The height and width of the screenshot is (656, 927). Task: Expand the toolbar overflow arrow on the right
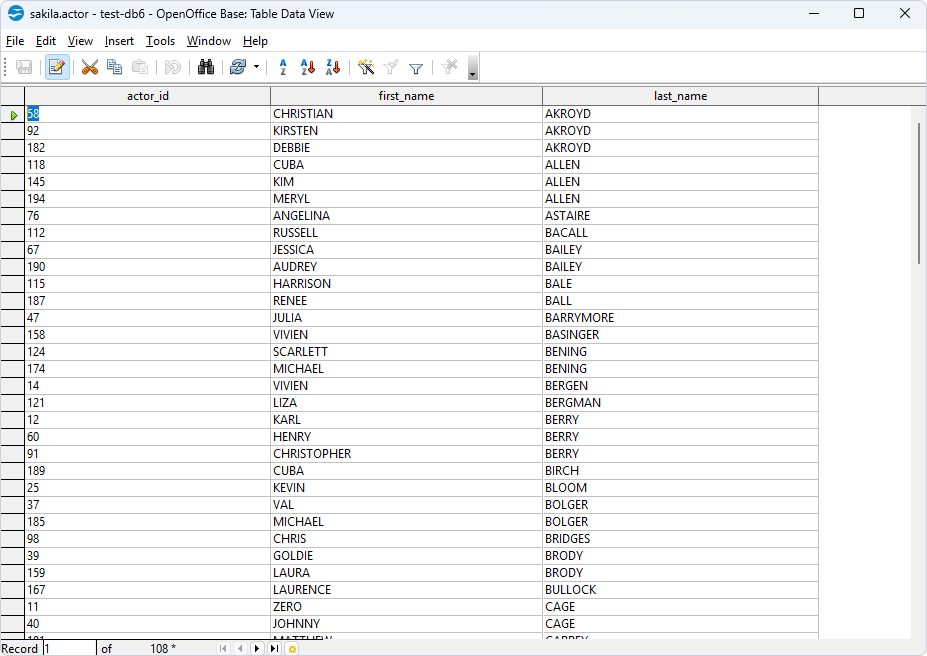(472, 72)
